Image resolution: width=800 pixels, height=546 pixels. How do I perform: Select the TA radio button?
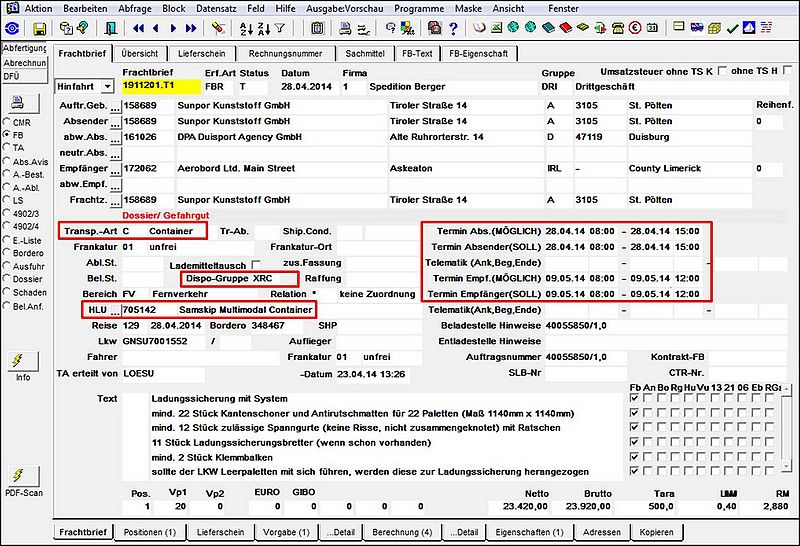[7, 147]
